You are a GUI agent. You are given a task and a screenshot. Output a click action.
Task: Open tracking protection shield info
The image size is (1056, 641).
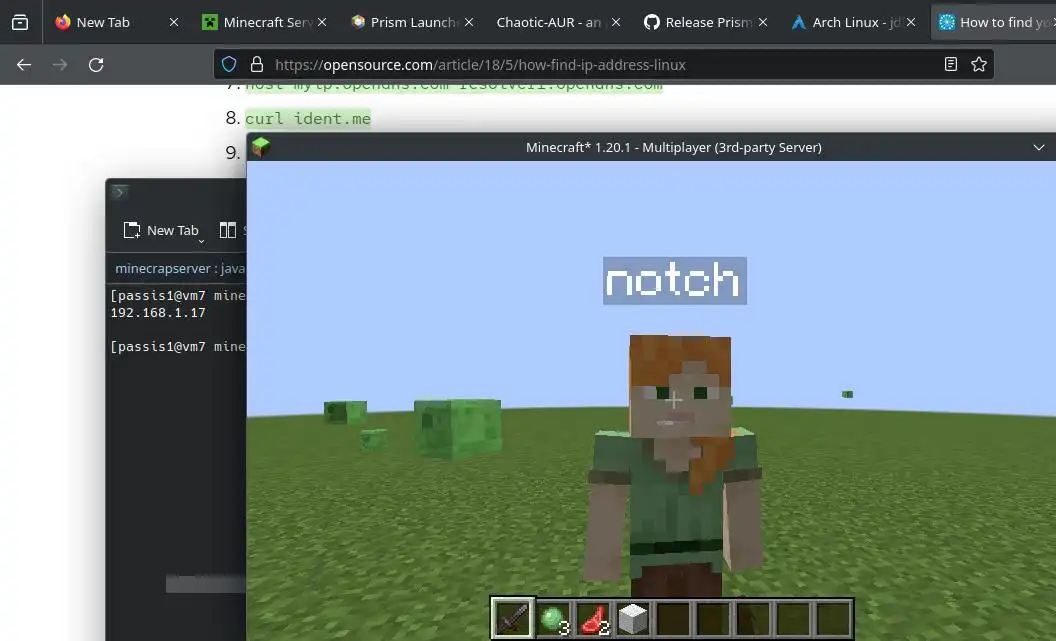pyautogui.click(x=229, y=65)
